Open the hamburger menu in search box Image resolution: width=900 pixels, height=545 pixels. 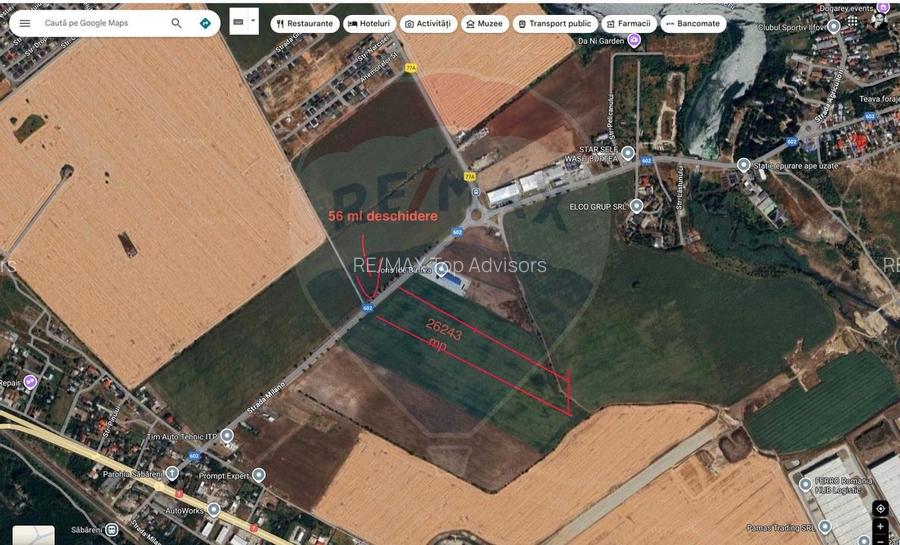25,24
